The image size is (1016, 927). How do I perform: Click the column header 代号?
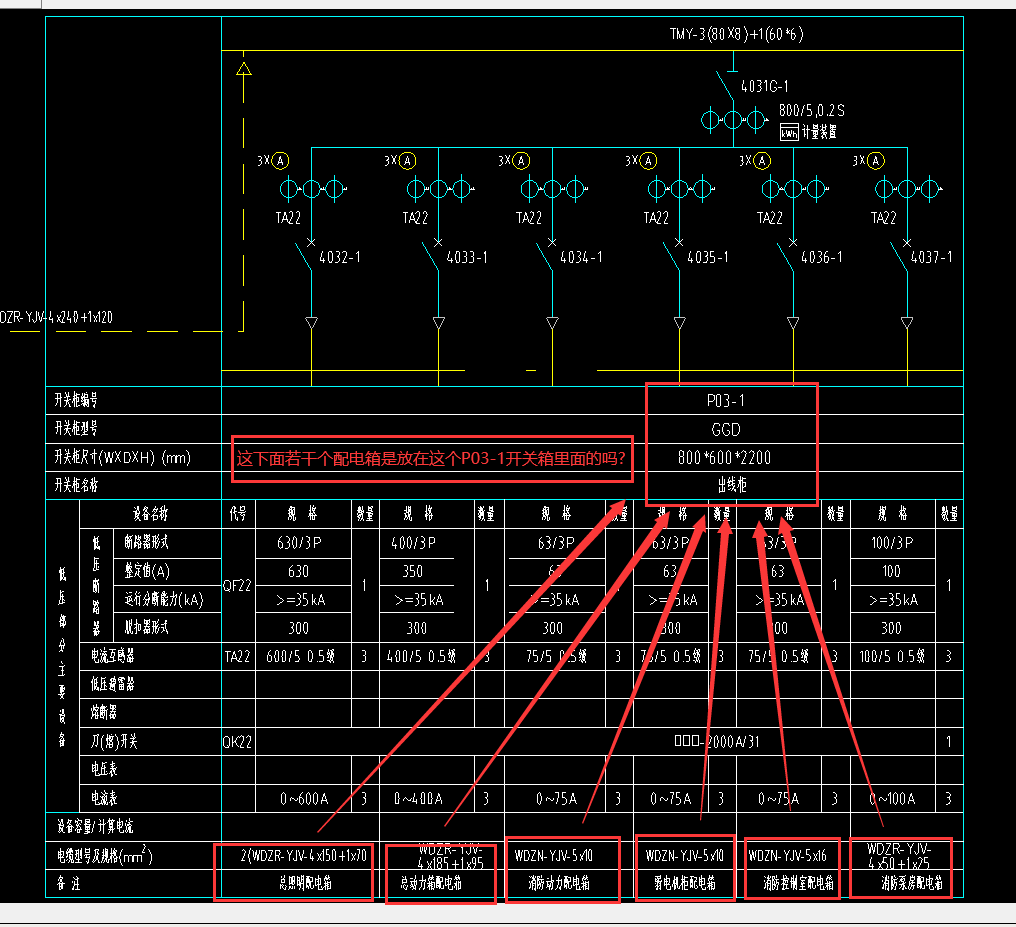238,514
